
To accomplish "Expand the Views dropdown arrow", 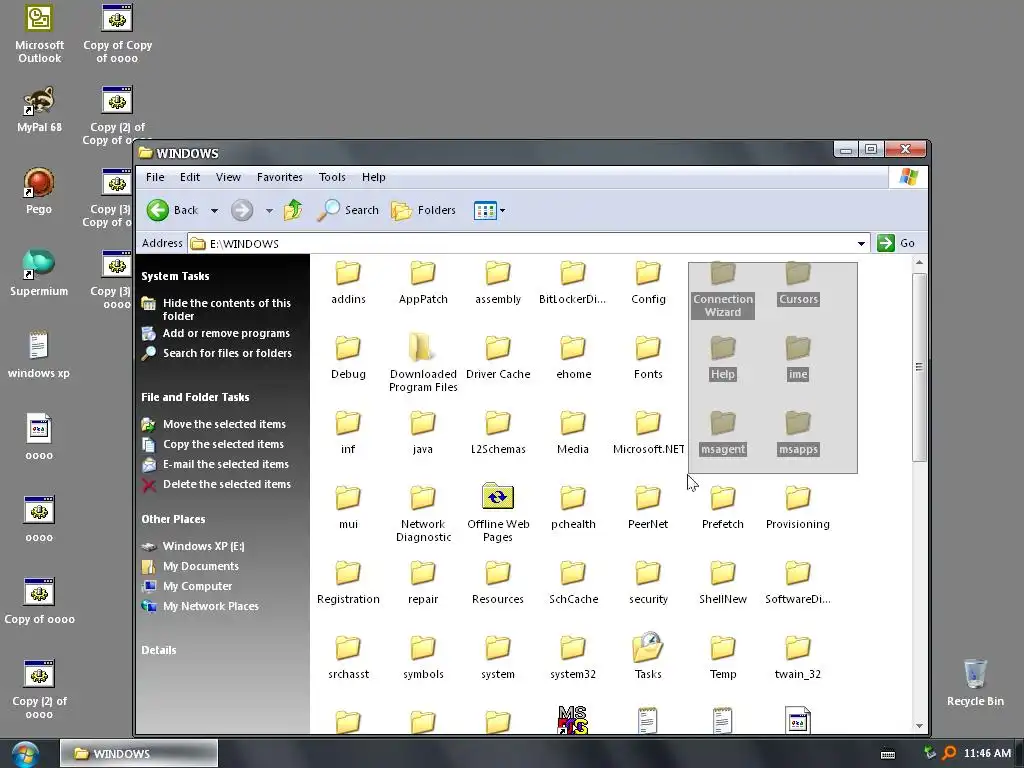I will [502, 210].
